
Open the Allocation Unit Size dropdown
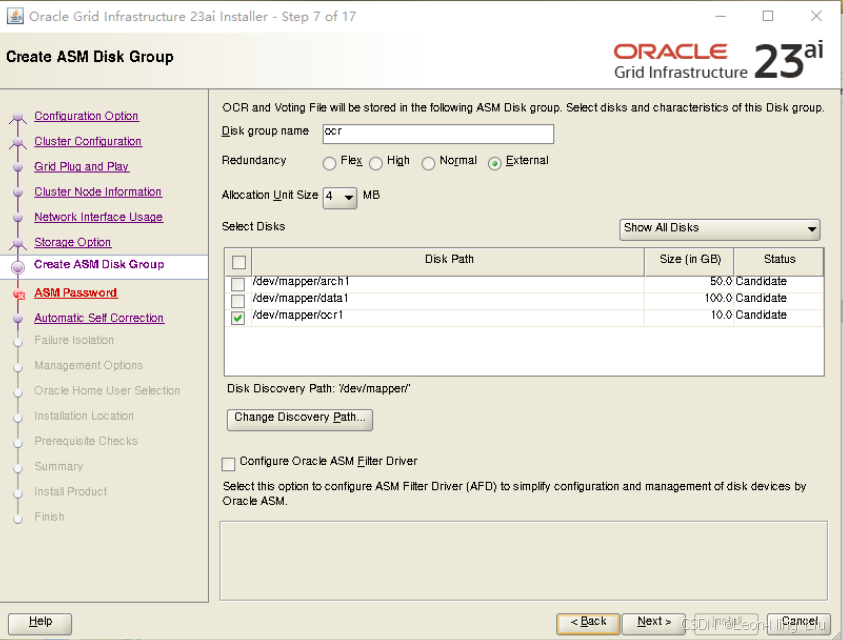[340, 197]
